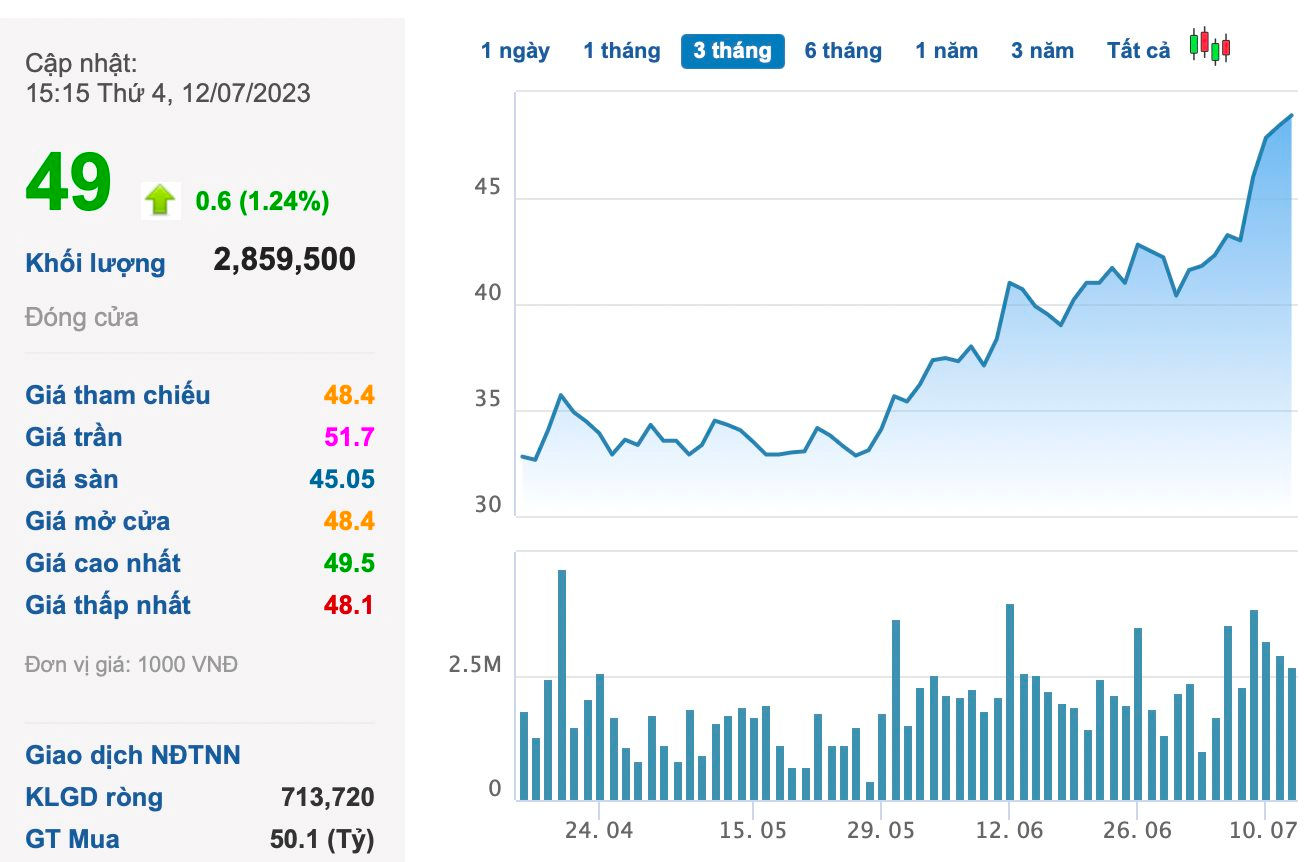The width and height of the screenshot is (1304, 862).
Task: Switch chart to candlestick view icon
Action: click(1210, 46)
